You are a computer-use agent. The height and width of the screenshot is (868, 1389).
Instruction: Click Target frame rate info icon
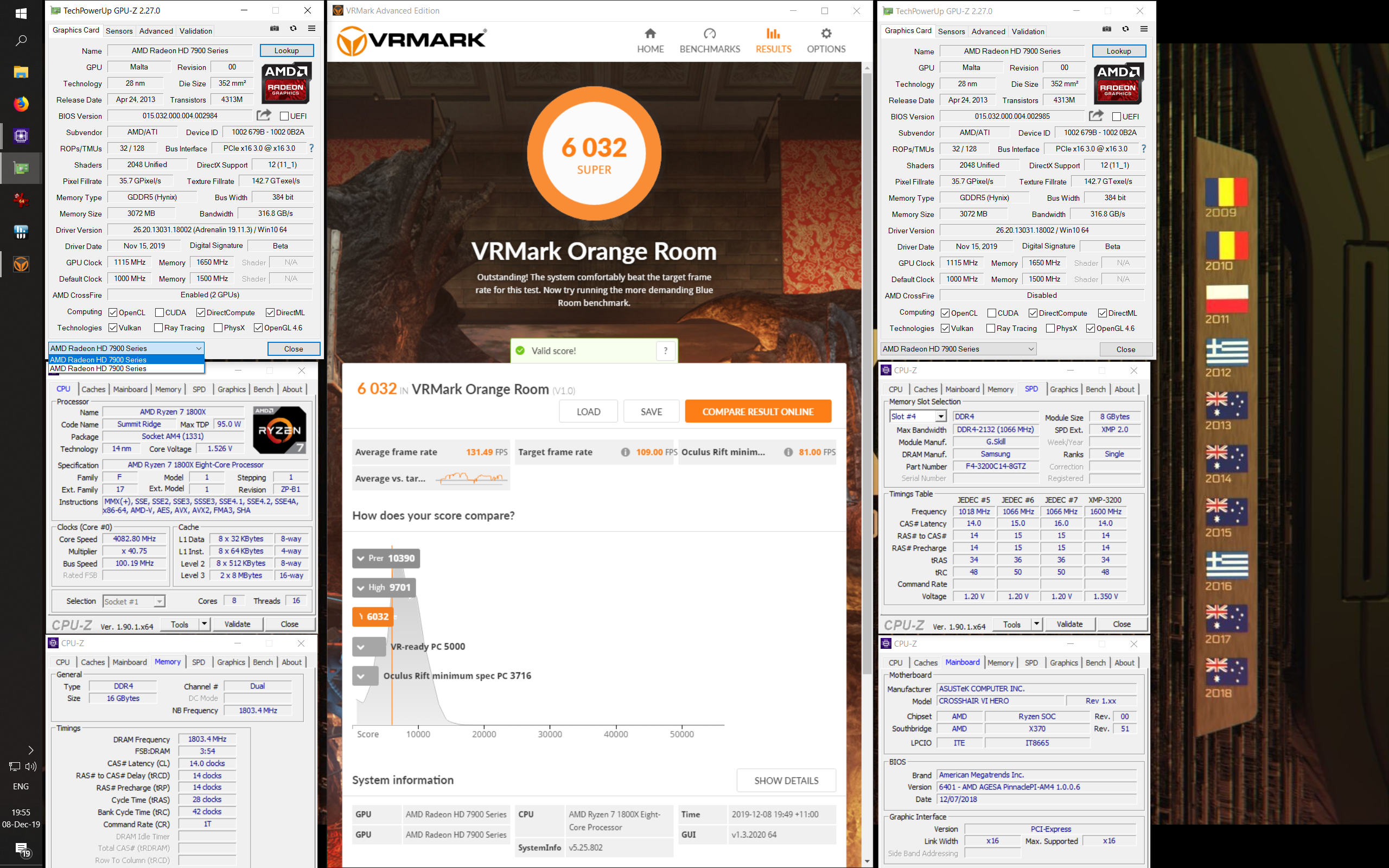(x=625, y=452)
